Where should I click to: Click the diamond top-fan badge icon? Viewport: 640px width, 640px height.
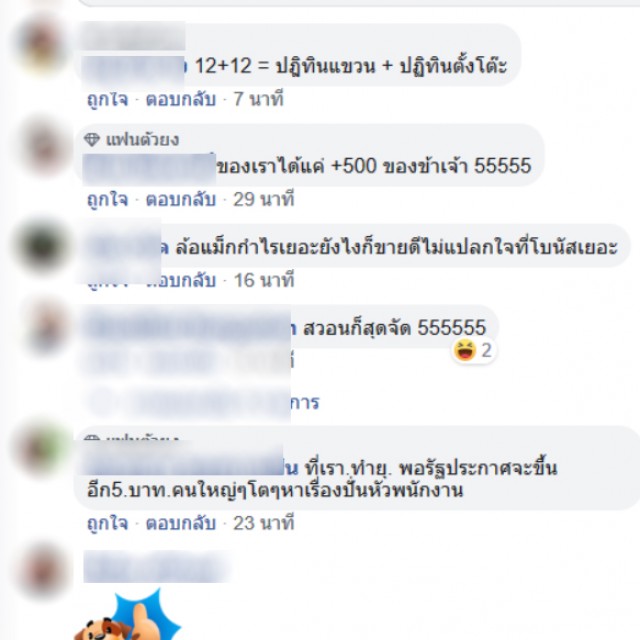point(92,140)
